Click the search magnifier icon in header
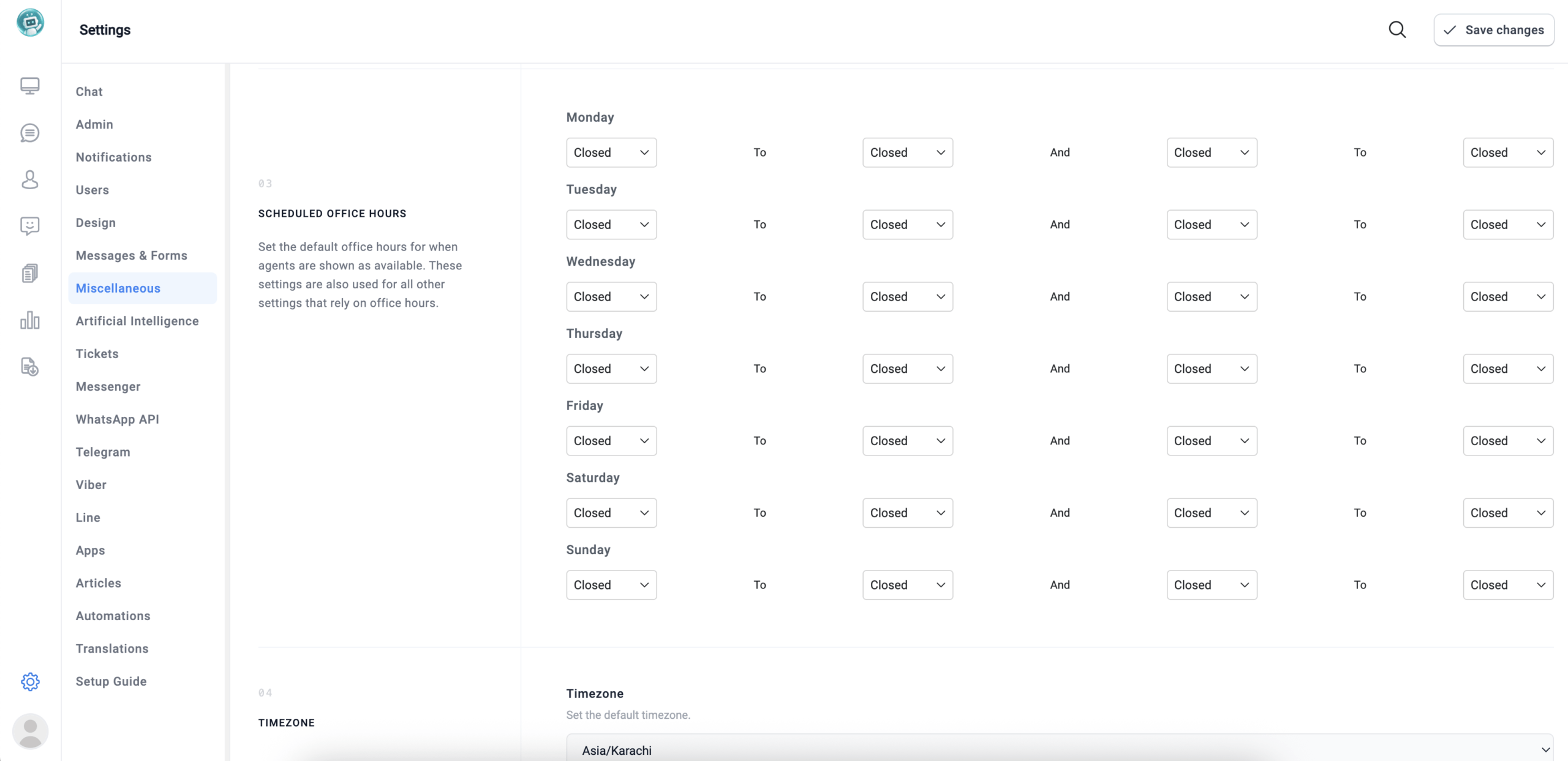Screen dimensions: 1568x761 click(1397, 29)
